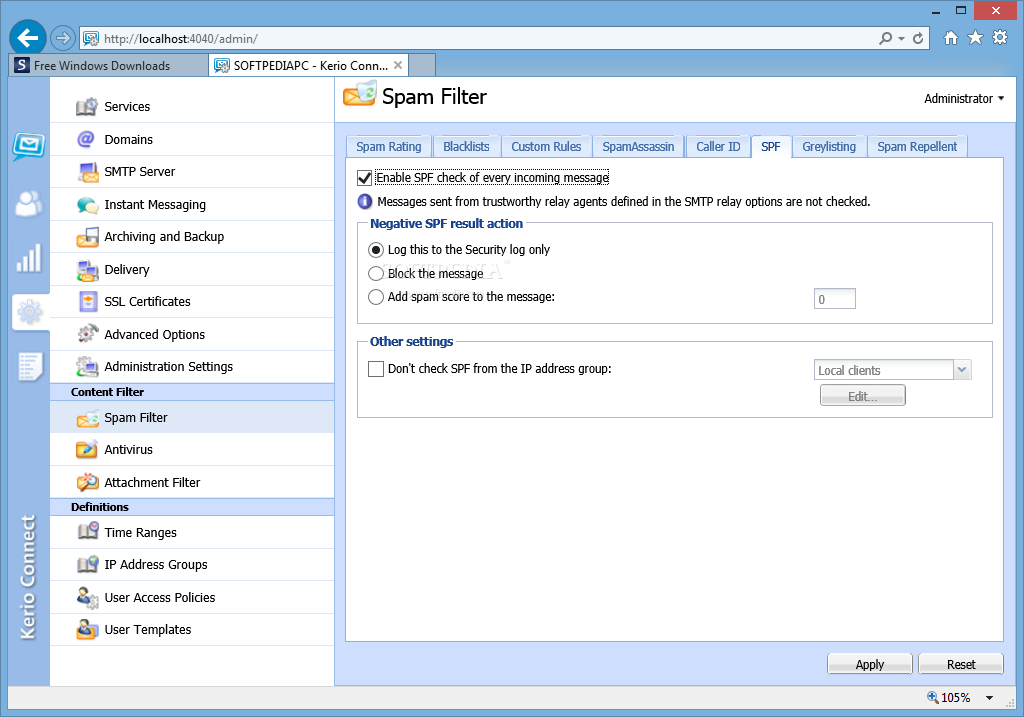Click the IP Address Groups icon
This screenshot has height=717, width=1024.
[88, 565]
